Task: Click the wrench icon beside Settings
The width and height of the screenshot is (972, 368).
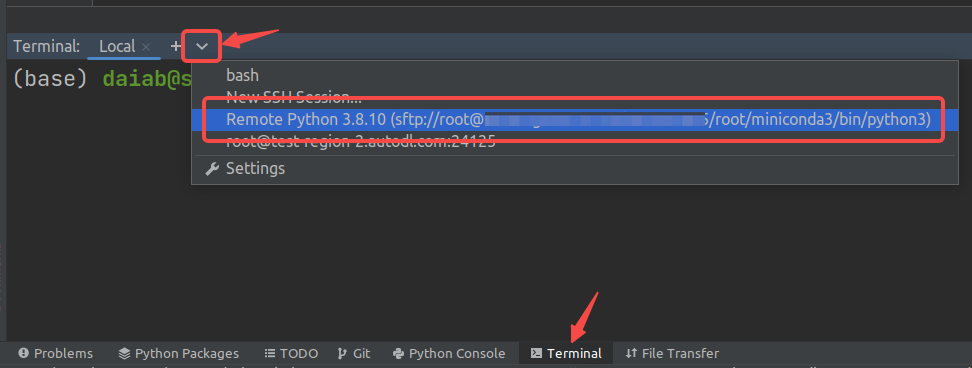Action: [212, 169]
